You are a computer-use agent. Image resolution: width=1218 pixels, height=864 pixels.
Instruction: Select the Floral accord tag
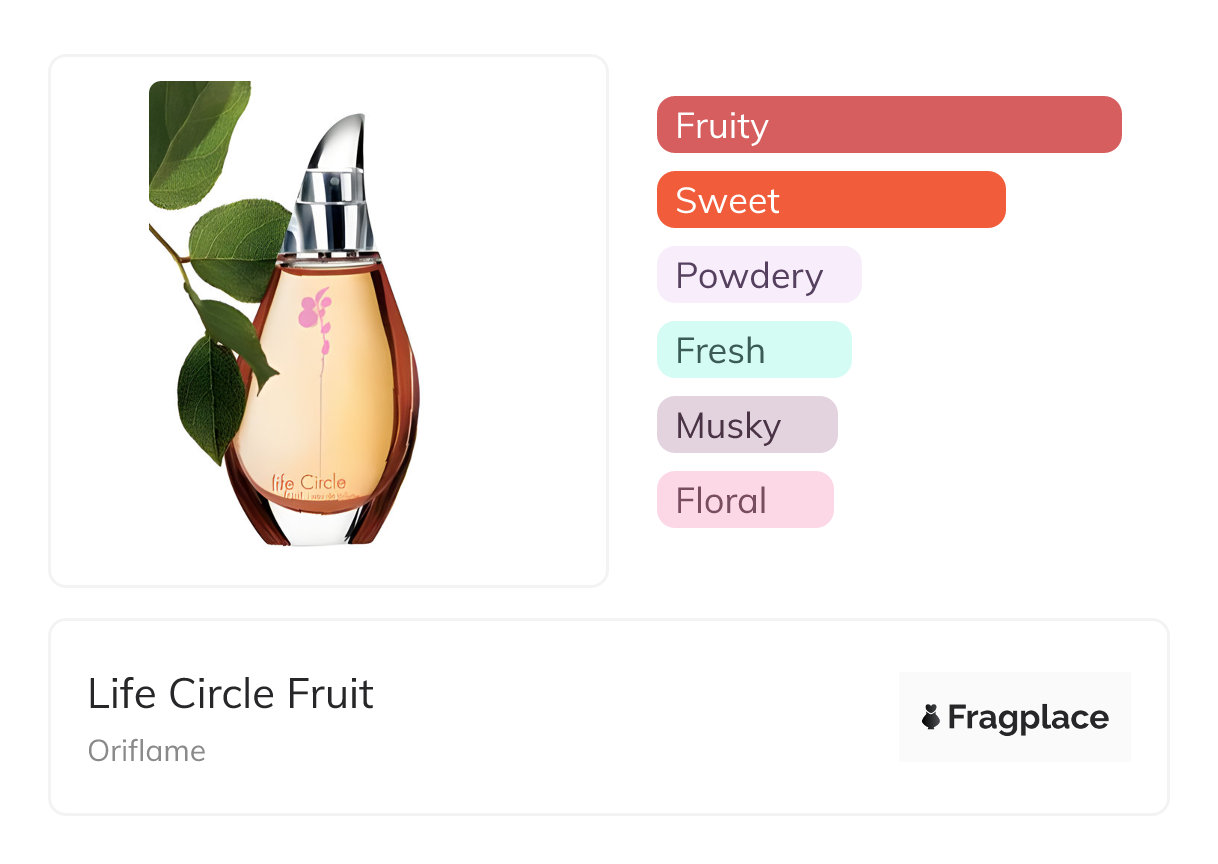point(745,500)
